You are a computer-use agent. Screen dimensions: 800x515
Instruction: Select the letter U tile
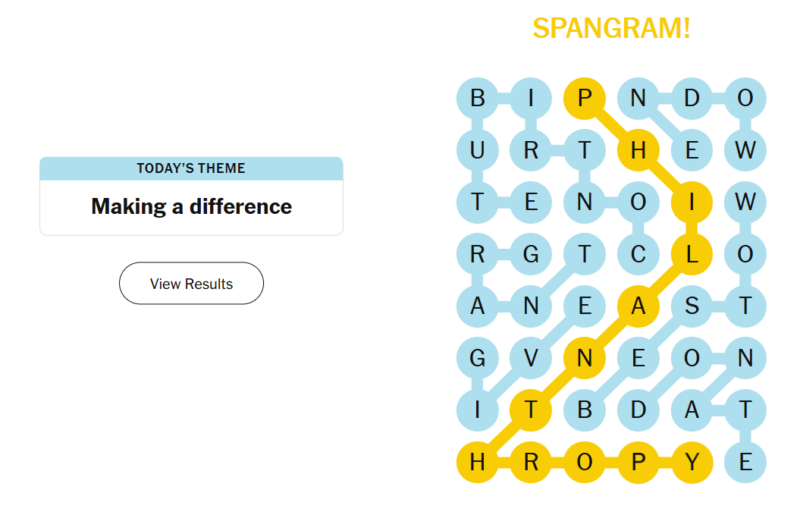[x=477, y=150]
